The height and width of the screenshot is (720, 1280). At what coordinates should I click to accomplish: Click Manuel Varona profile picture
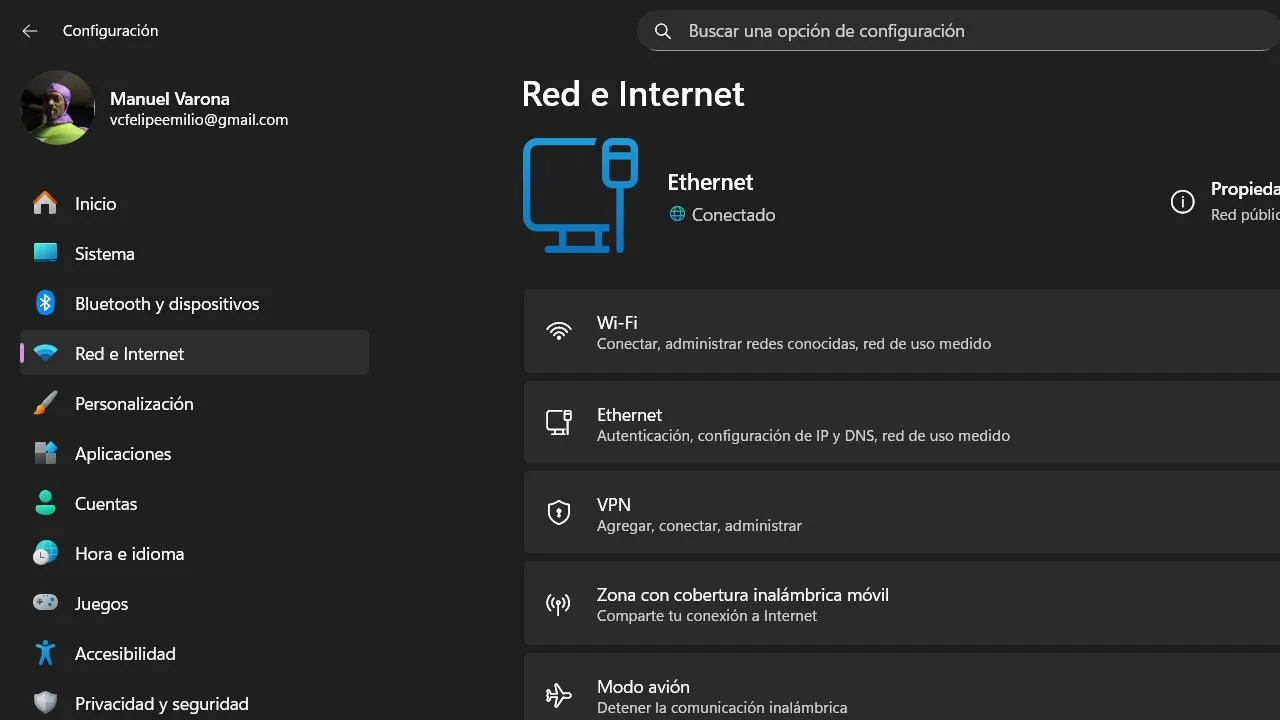[58, 108]
